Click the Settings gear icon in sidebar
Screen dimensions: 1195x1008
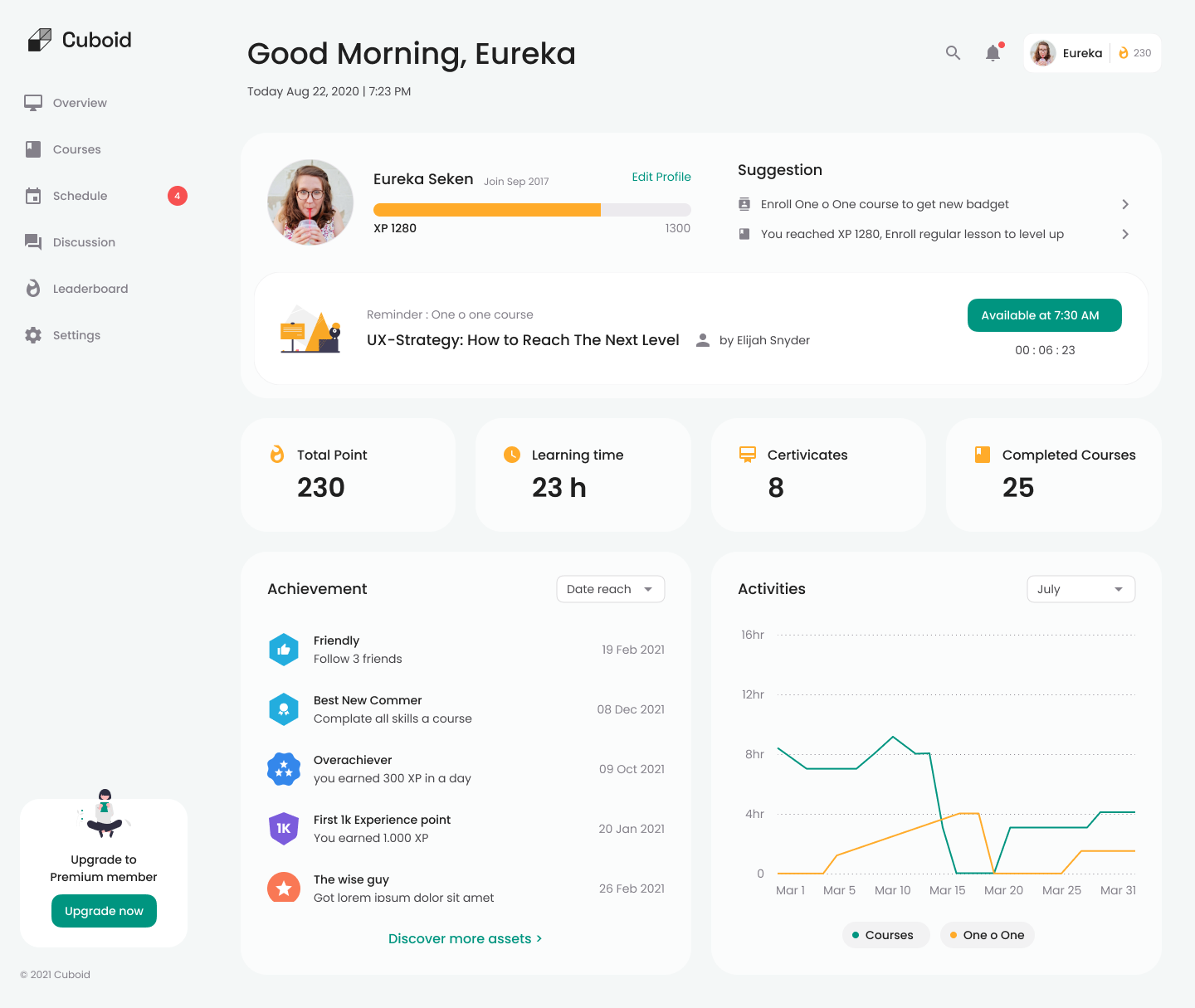[33, 335]
